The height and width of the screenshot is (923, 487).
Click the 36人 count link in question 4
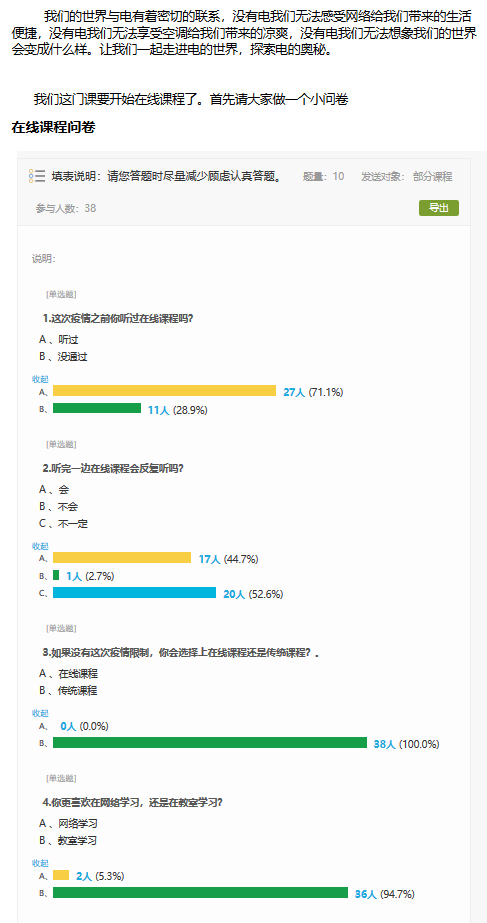pyautogui.click(x=366, y=895)
